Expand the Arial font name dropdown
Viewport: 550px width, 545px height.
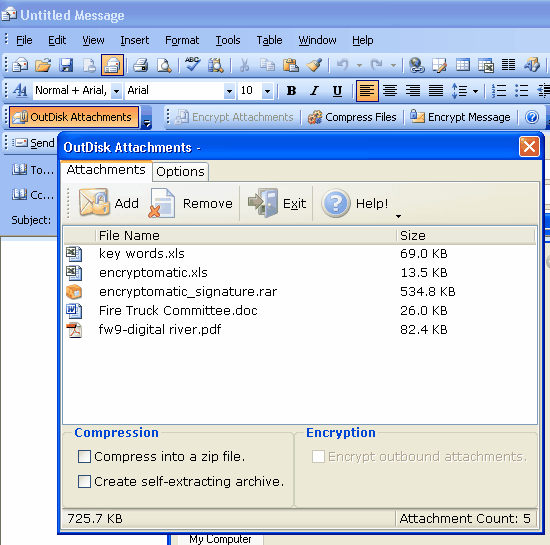(229, 91)
